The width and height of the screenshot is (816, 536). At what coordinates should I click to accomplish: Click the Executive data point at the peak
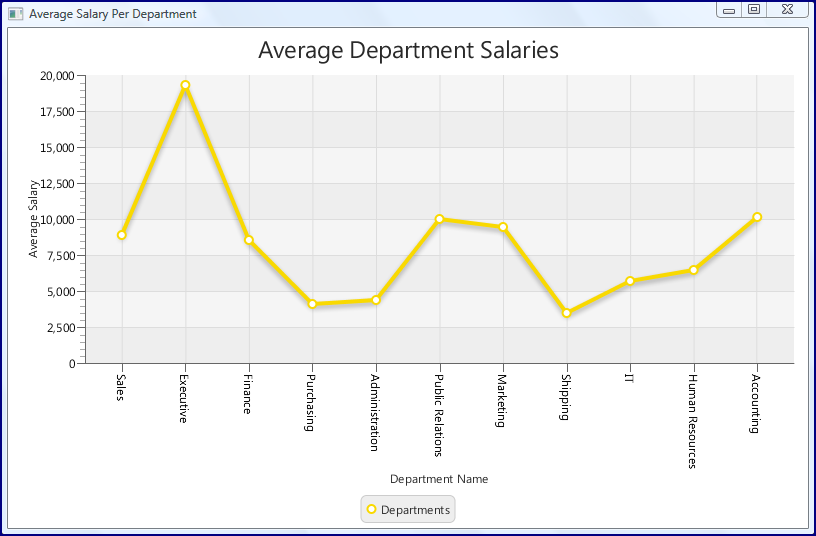185,85
